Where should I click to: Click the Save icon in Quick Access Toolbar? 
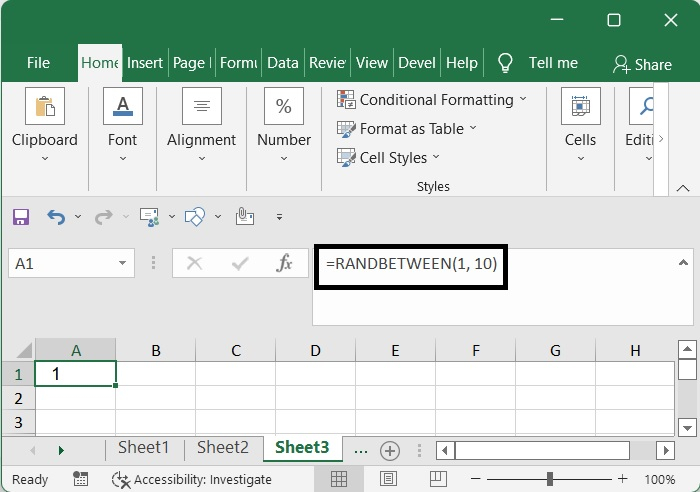click(x=20, y=216)
